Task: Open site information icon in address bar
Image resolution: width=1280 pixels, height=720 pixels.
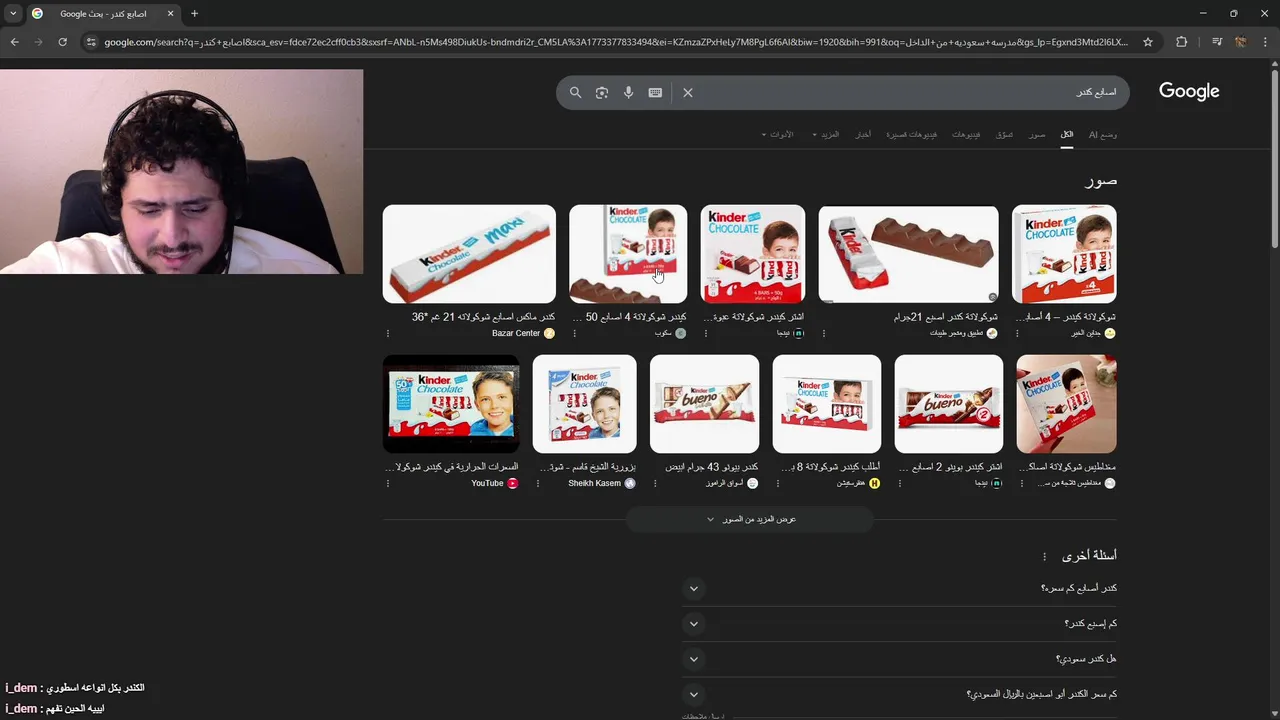Action: tap(91, 42)
